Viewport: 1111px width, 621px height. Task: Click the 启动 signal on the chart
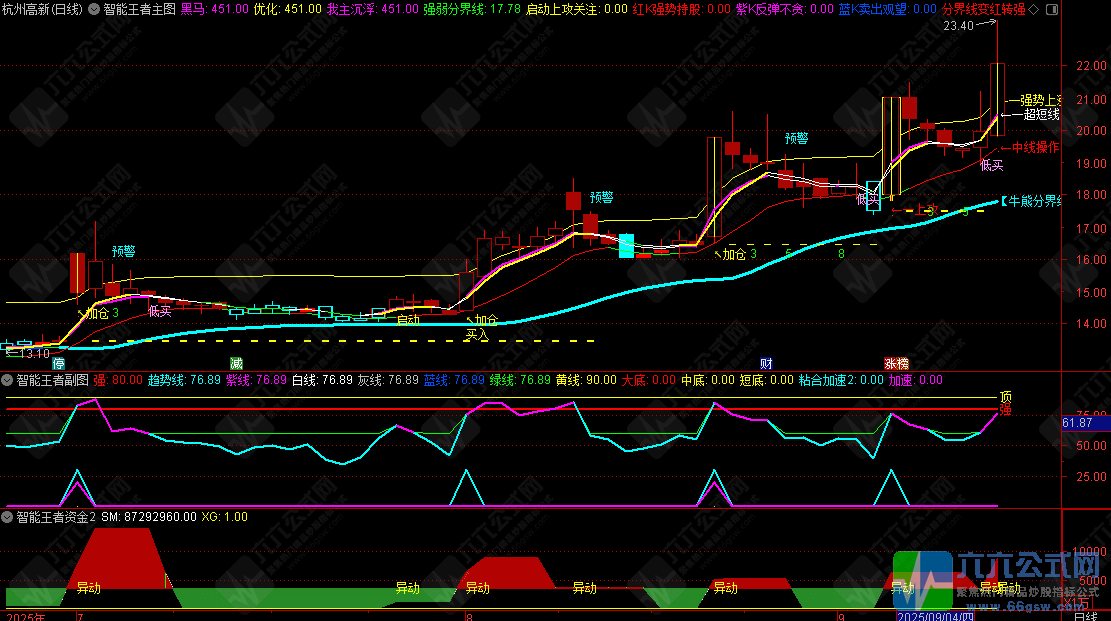(x=408, y=320)
